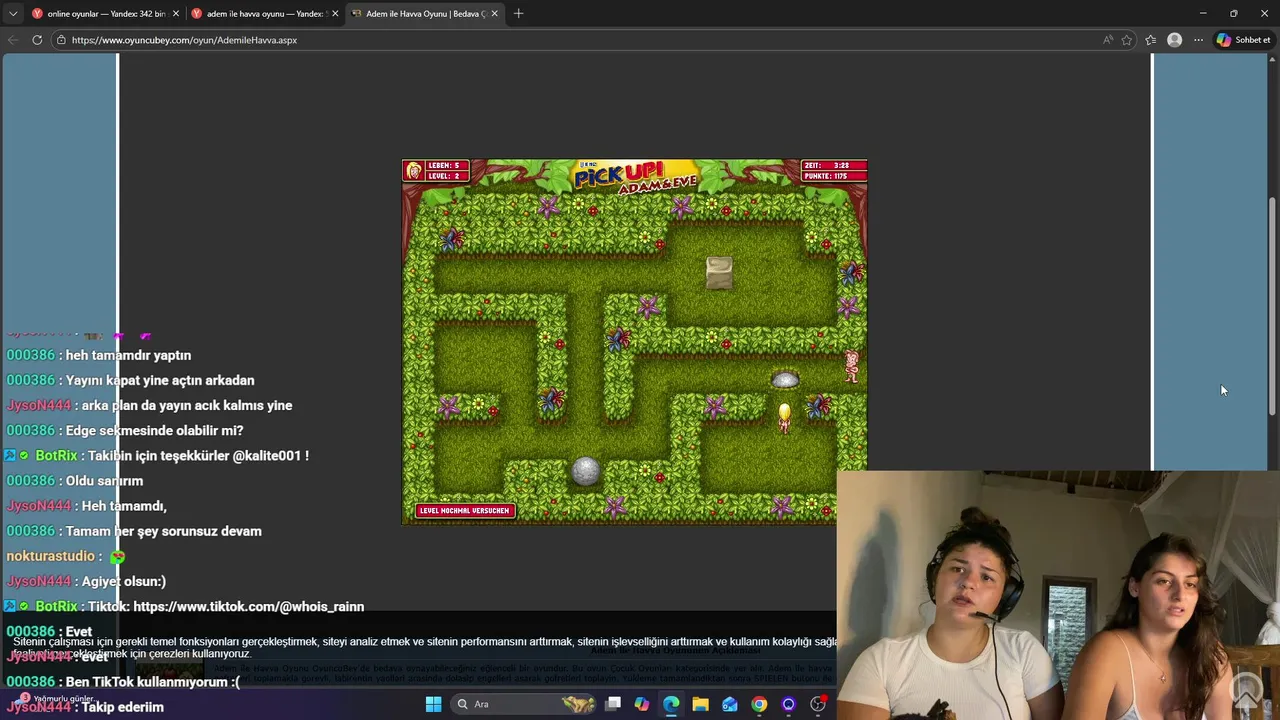Click the yellow-haired Eve character
The width and height of the screenshot is (1280, 720).
(785, 417)
